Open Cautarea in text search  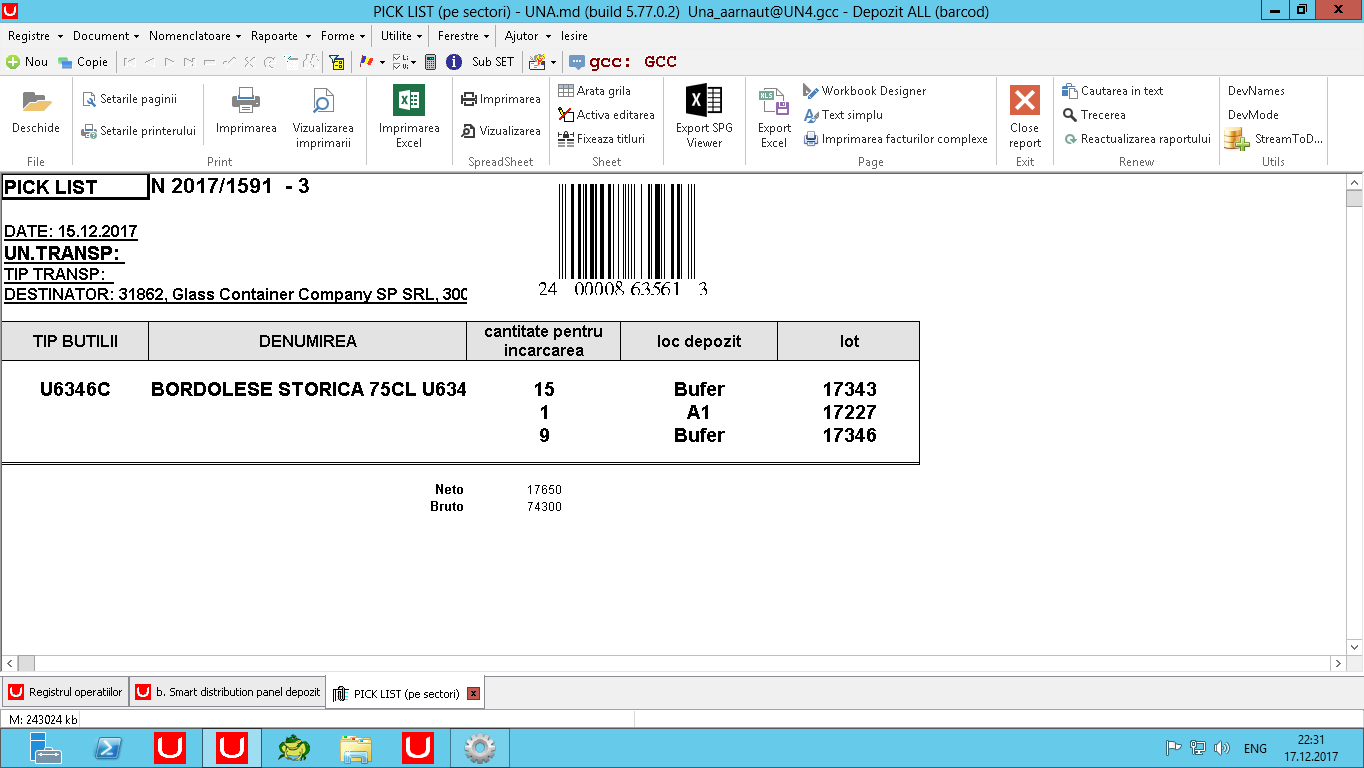coord(1113,91)
